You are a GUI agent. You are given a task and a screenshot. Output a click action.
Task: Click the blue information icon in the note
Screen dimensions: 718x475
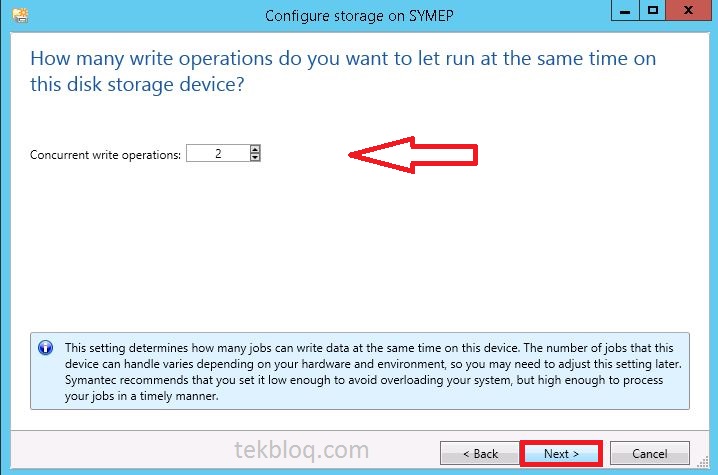(x=45, y=348)
